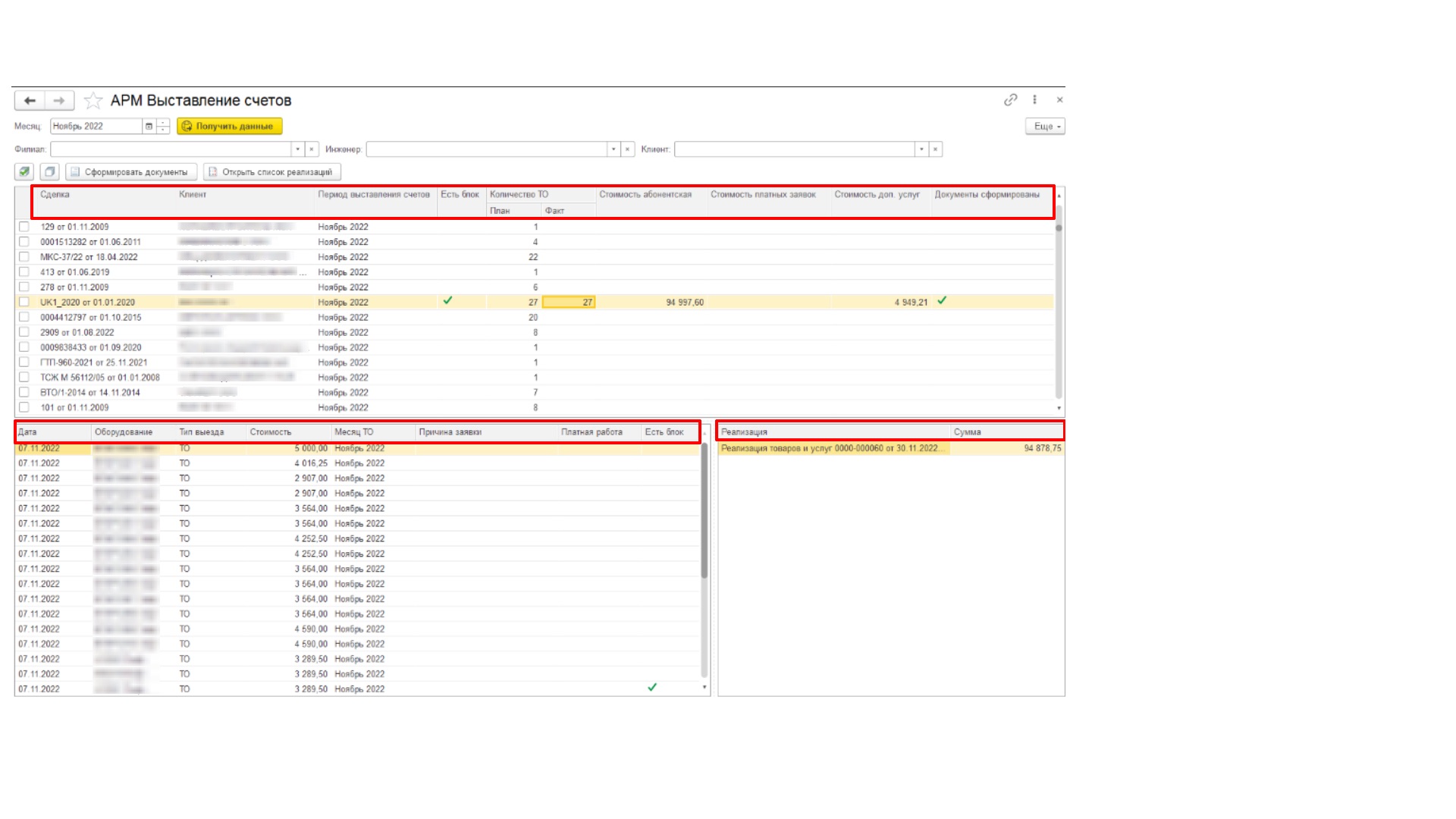Select the Факт cell with value 27
Screen dimensions: 1456x819
point(569,303)
